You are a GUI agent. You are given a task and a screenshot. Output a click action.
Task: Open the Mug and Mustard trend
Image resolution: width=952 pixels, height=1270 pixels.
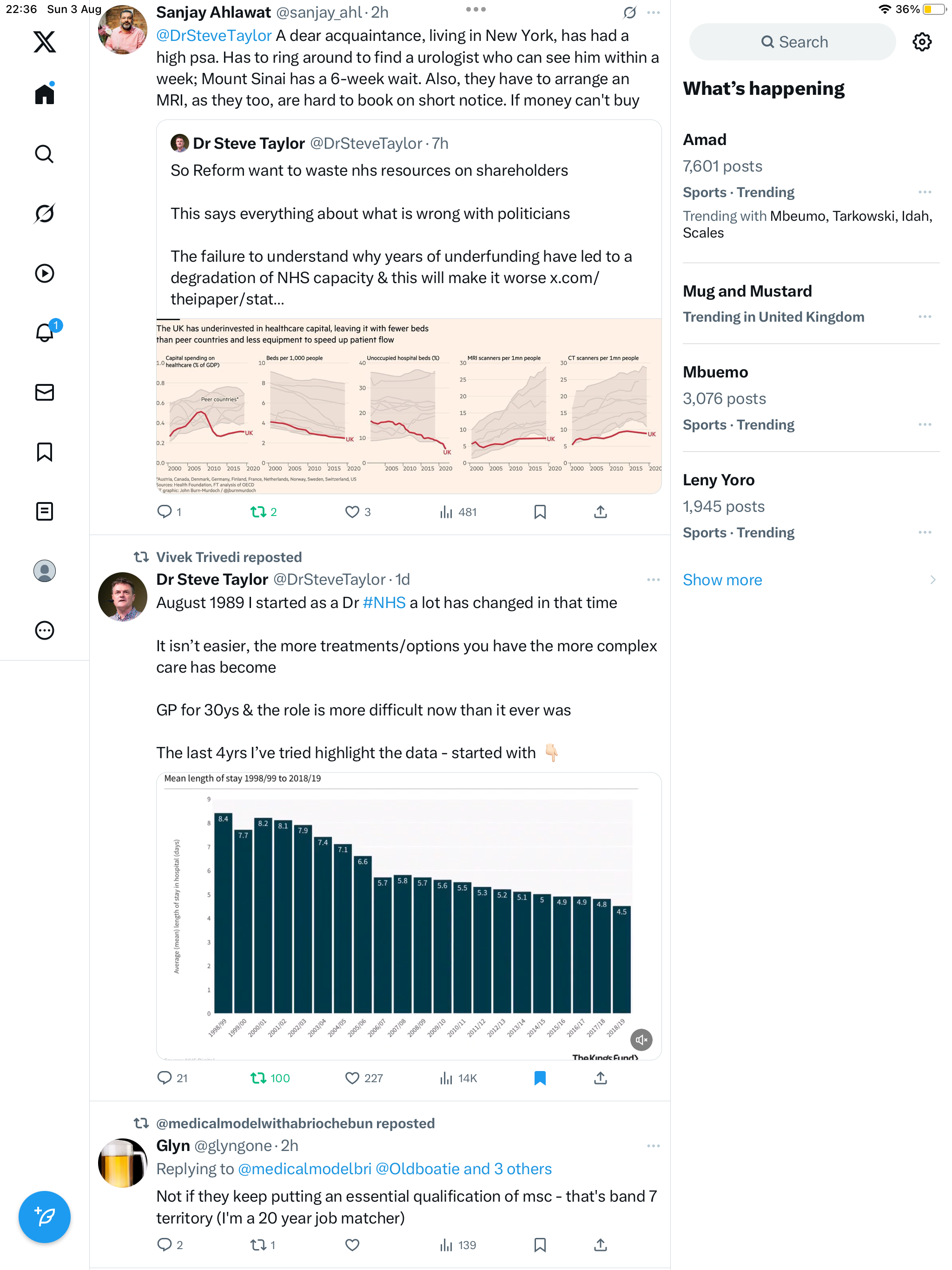pyautogui.click(x=747, y=291)
